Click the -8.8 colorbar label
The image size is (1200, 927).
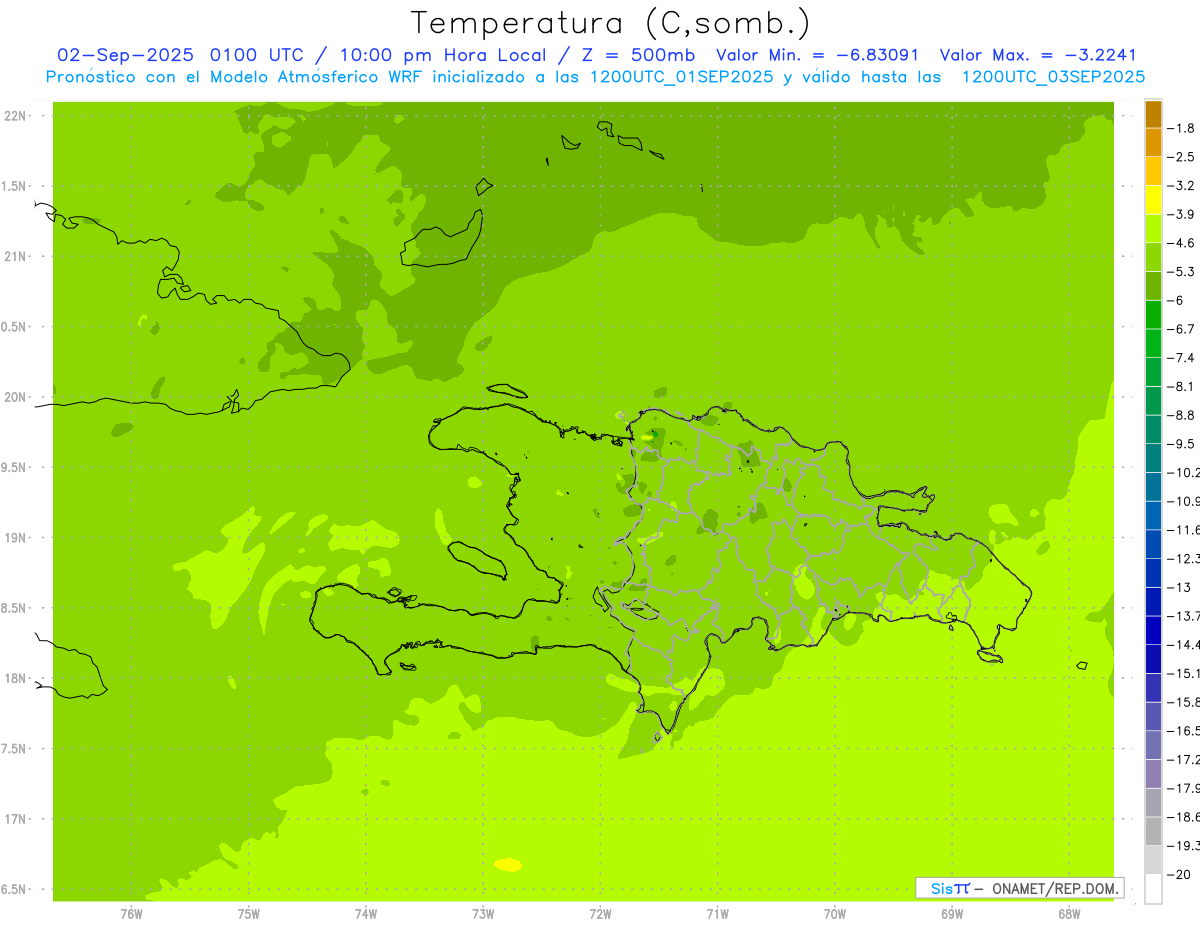1183,415
